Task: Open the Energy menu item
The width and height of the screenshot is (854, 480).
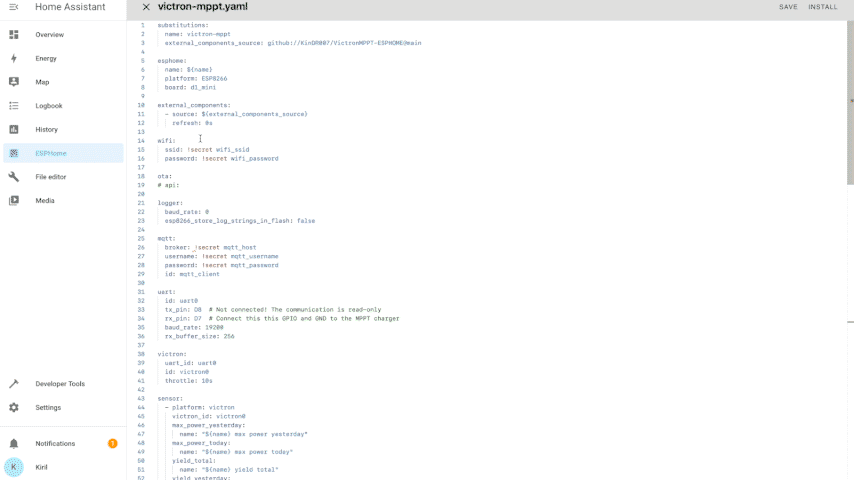Action: 46,58
